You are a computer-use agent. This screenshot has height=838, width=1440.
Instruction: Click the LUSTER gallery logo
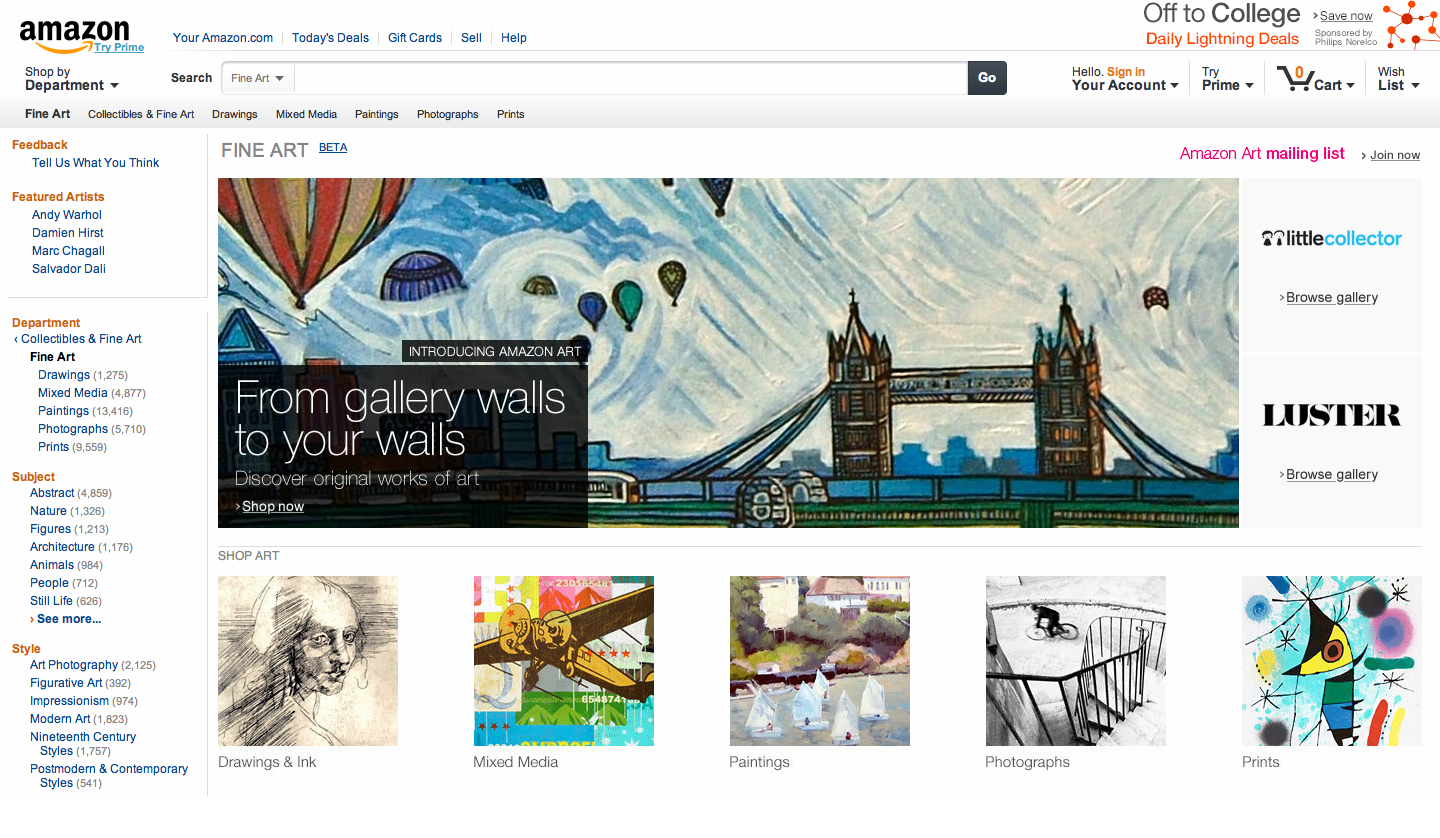click(x=1331, y=415)
